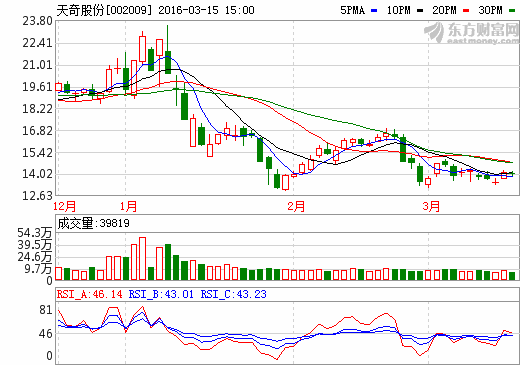
Task: Click the tallest green volume bar
Action: pyautogui.click(x=168, y=262)
